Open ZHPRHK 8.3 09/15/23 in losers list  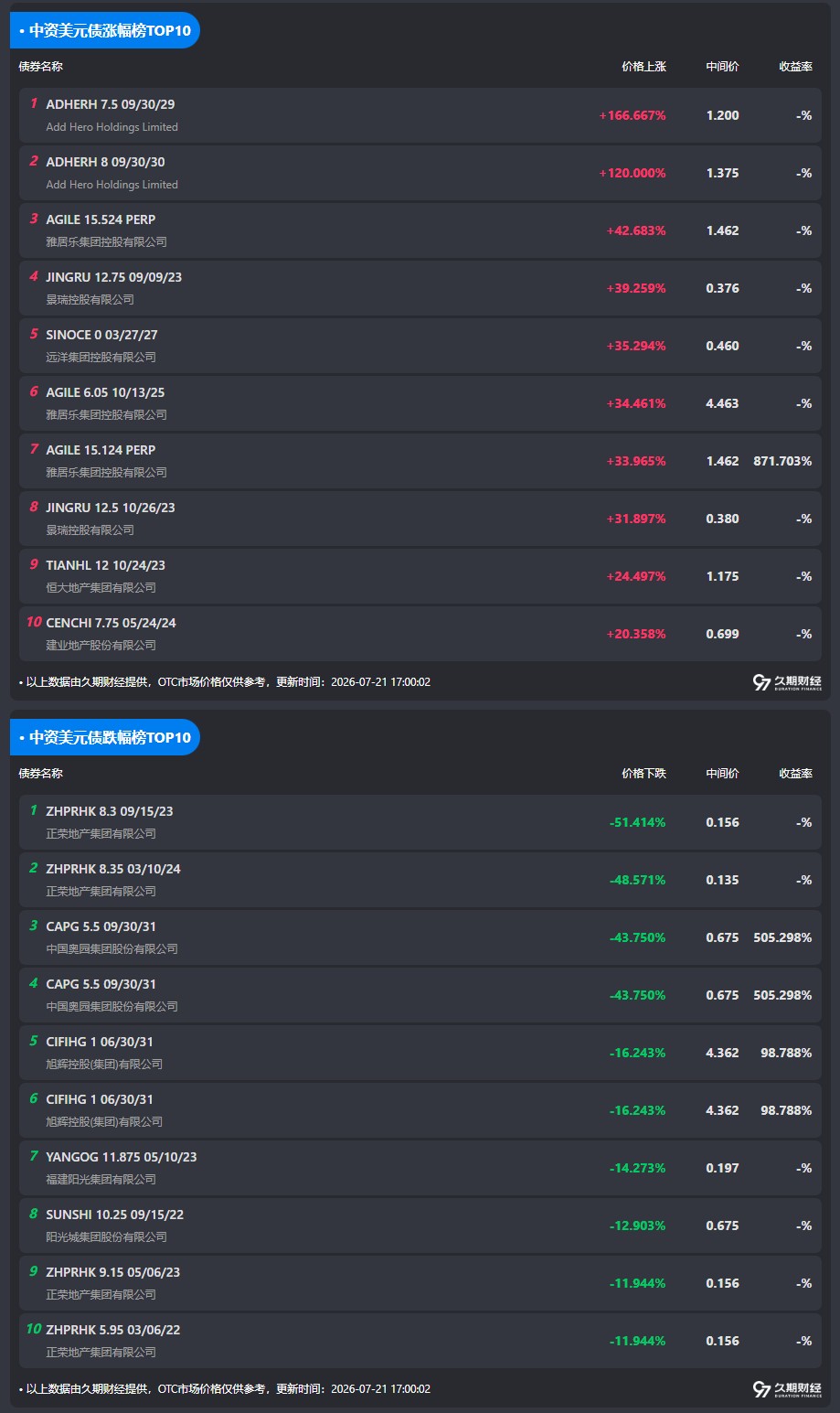[420, 822]
